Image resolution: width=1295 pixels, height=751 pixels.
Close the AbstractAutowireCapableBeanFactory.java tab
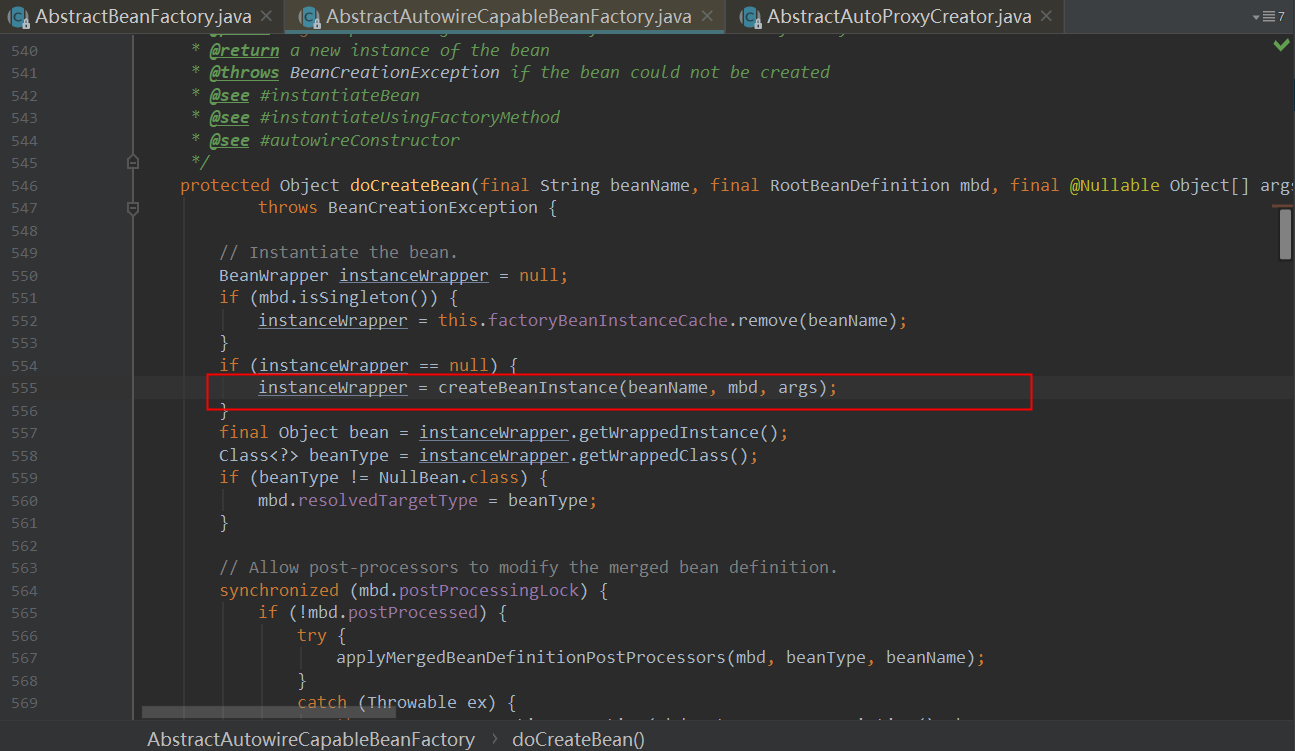click(707, 17)
